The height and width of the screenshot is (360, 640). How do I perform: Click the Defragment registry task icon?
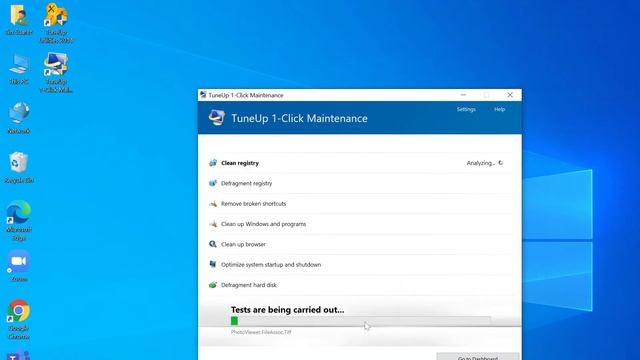(x=213, y=183)
